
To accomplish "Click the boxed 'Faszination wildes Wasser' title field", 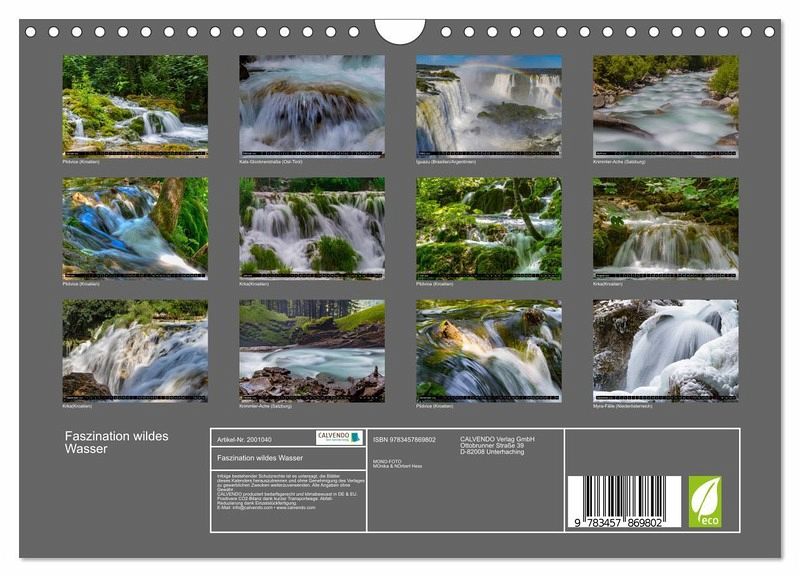I will click(260, 457).
